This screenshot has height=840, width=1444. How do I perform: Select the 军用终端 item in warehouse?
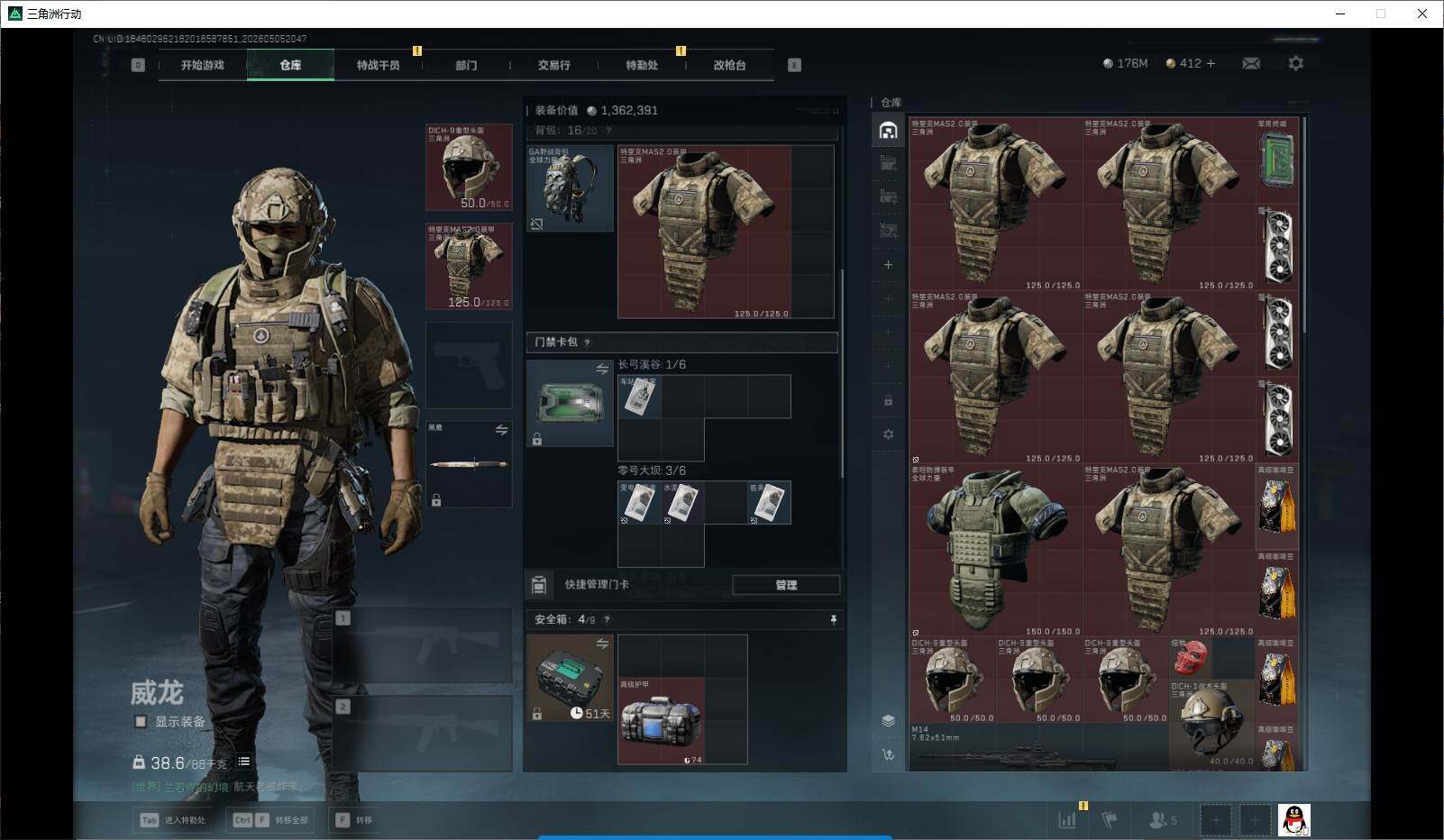tap(1277, 160)
